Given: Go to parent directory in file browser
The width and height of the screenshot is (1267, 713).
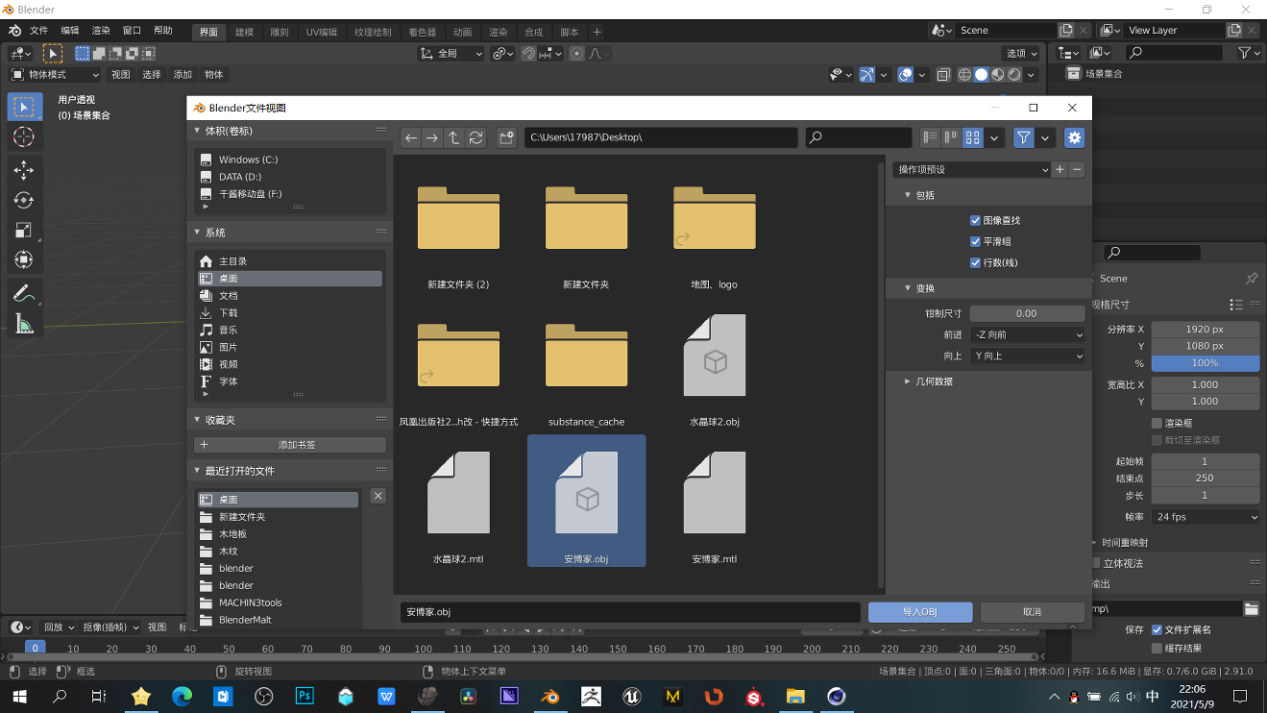Looking at the screenshot, I should [454, 138].
